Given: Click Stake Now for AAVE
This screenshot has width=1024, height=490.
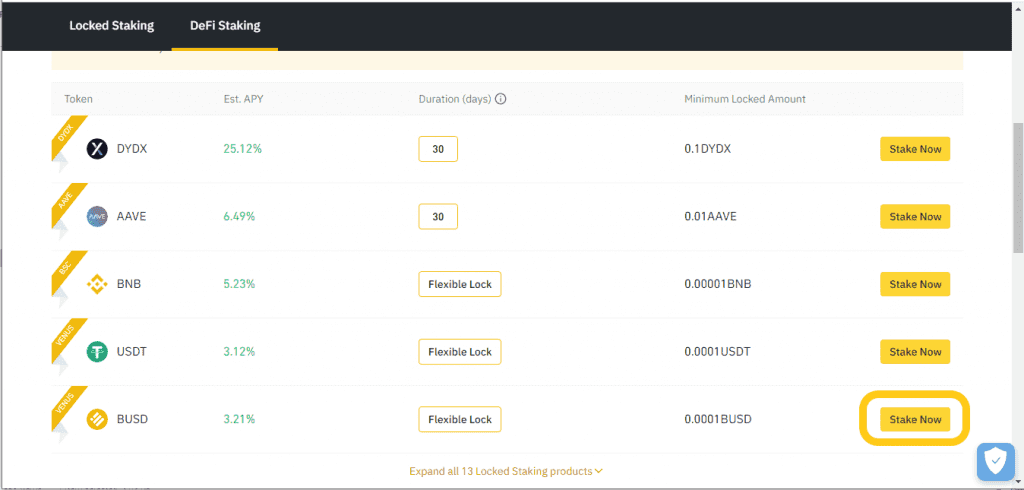Looking at the screenshot, I should (x=915, y=216).
